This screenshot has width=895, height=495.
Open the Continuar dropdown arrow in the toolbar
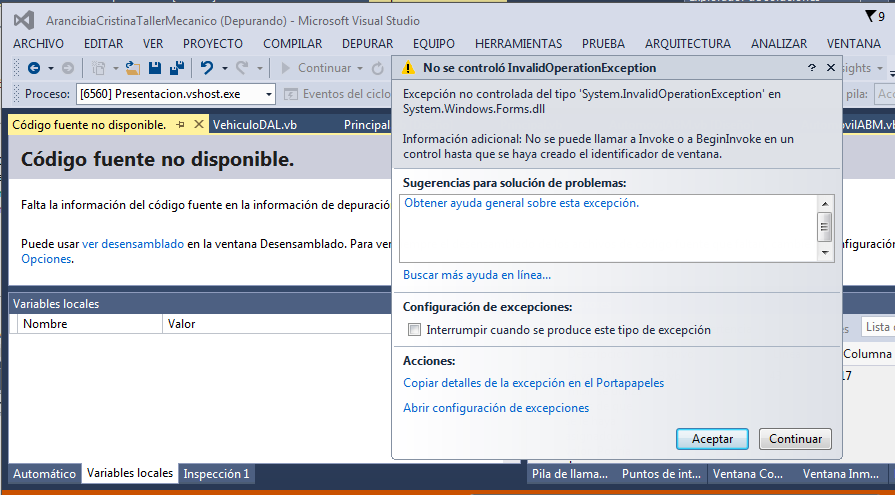pos(360,69)
